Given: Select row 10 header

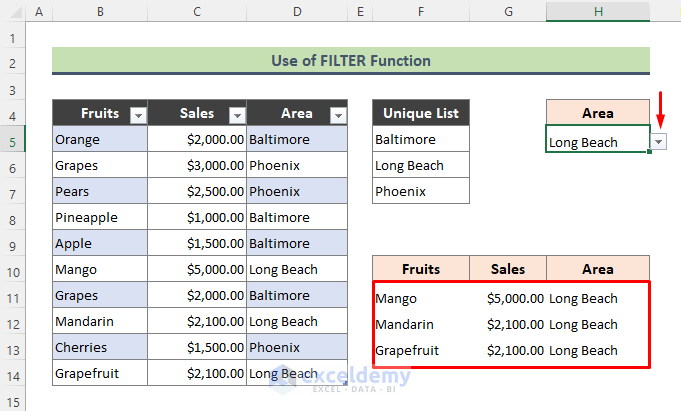Looking at the screenshot, I should click(13, 270).
